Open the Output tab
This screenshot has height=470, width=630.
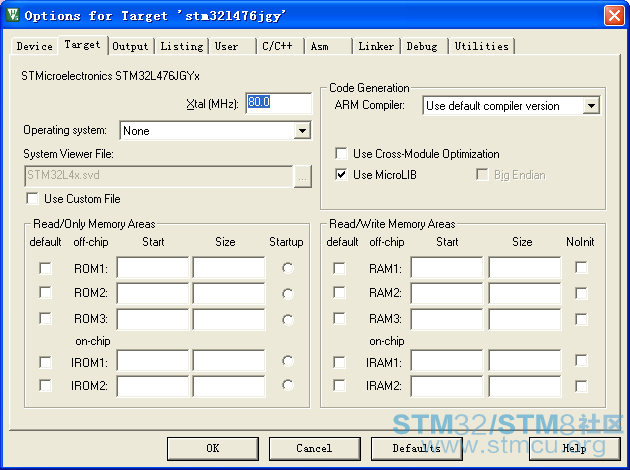(x=131, y=46)
